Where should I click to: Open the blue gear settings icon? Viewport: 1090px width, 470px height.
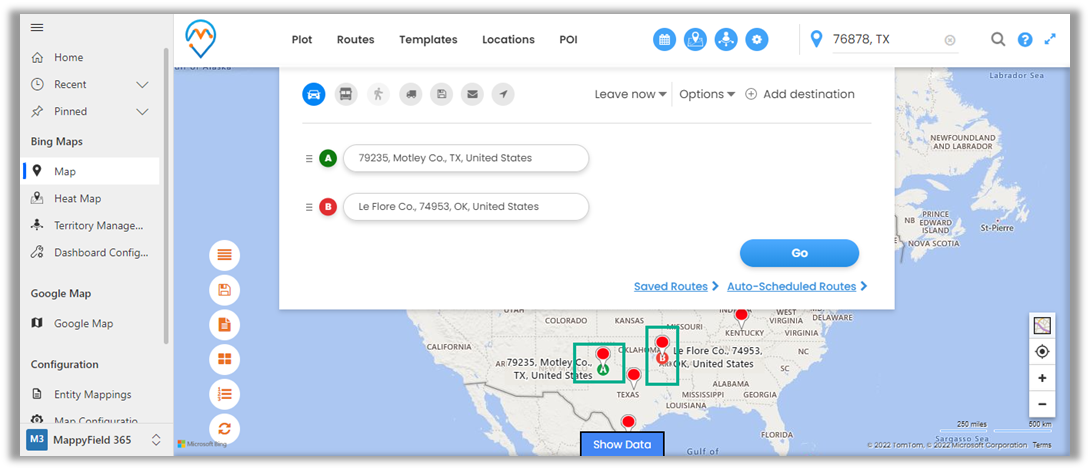(x=758, y=40)
